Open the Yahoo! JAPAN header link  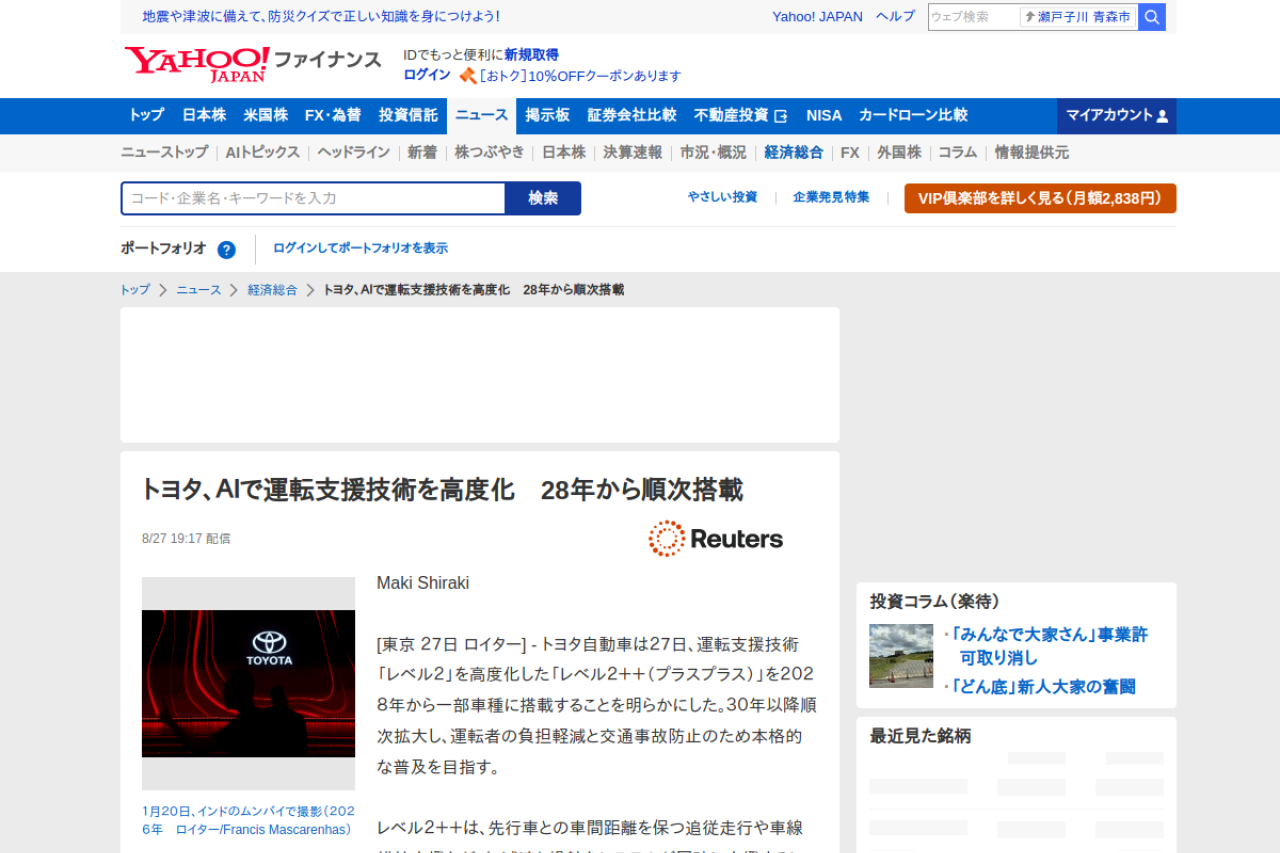click(x=817, y=17)
